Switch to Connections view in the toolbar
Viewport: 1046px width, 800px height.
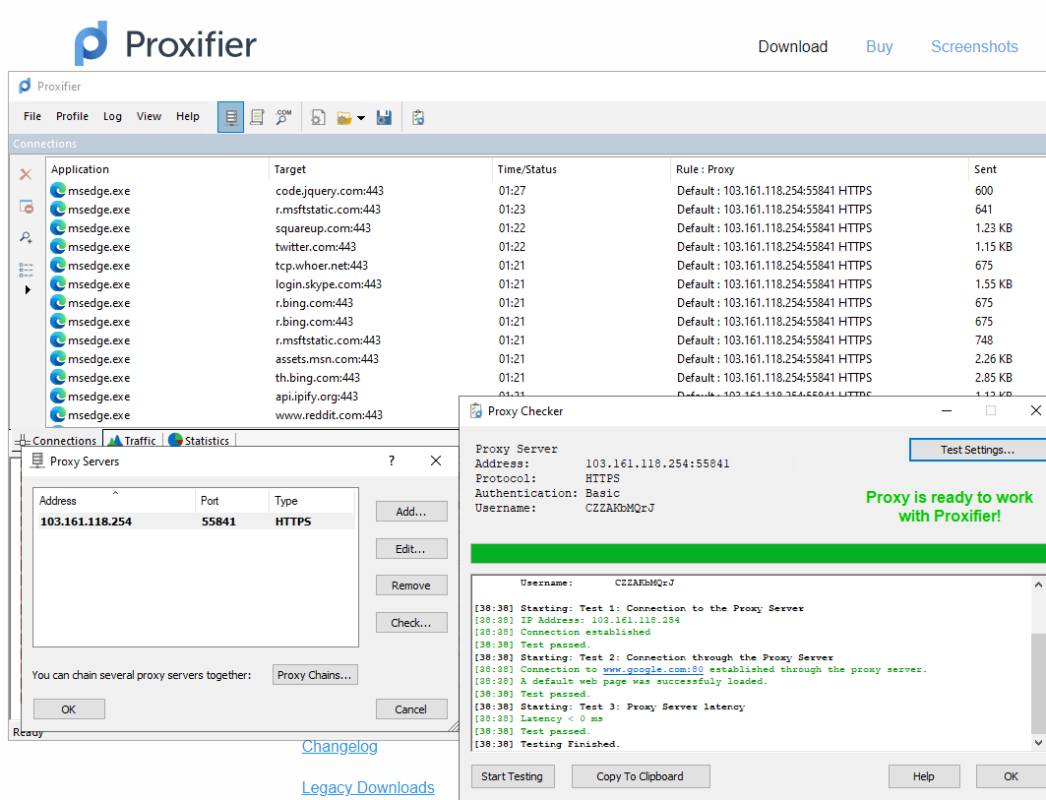[x=230, y=117]
